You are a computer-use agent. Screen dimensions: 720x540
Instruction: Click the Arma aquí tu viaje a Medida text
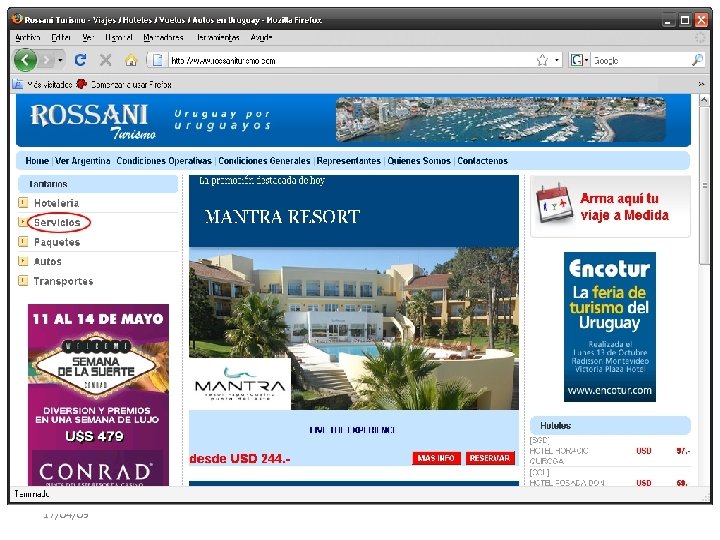click(x=624, y=207)
